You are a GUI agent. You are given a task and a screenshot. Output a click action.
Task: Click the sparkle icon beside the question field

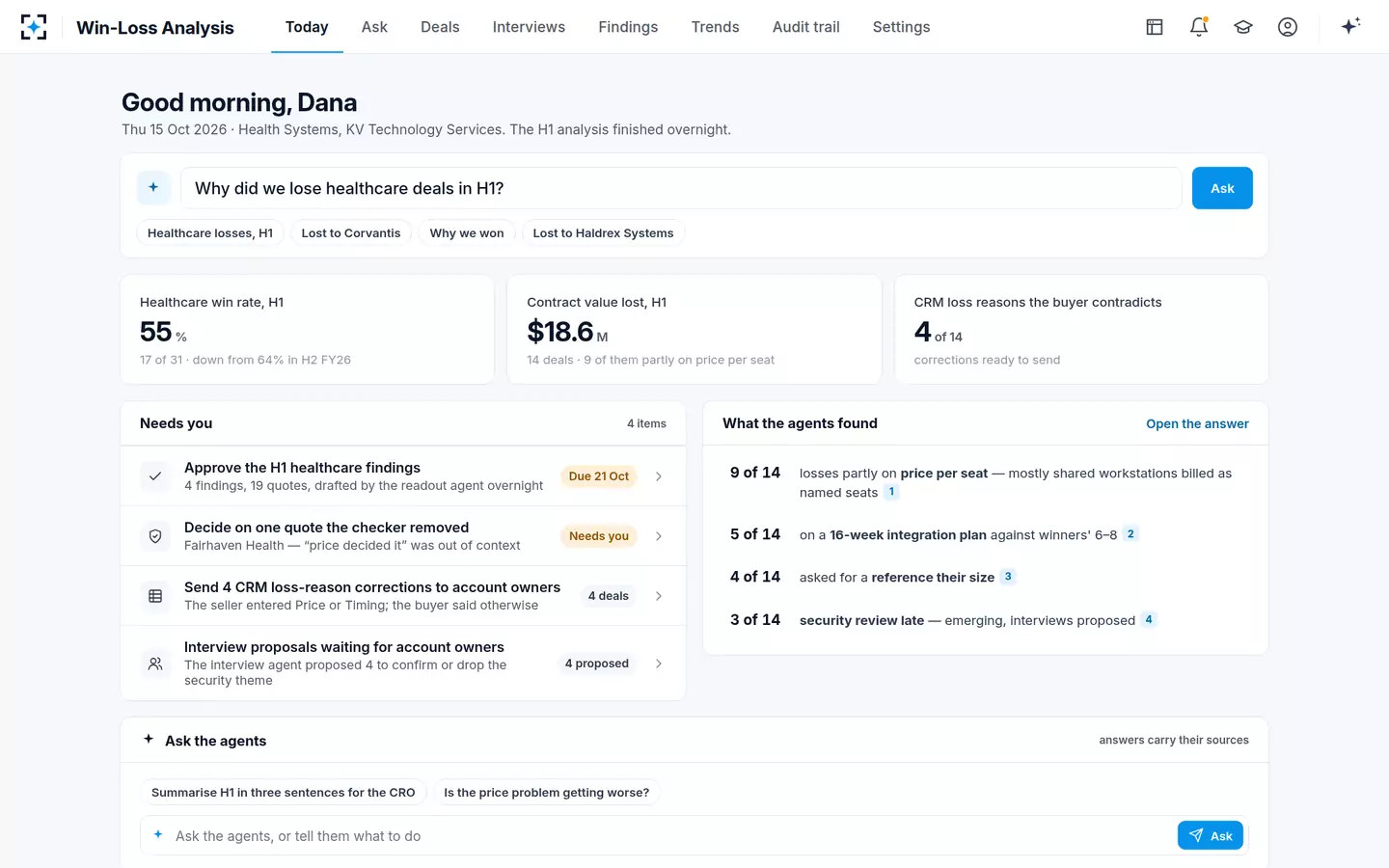coord(153,188)
